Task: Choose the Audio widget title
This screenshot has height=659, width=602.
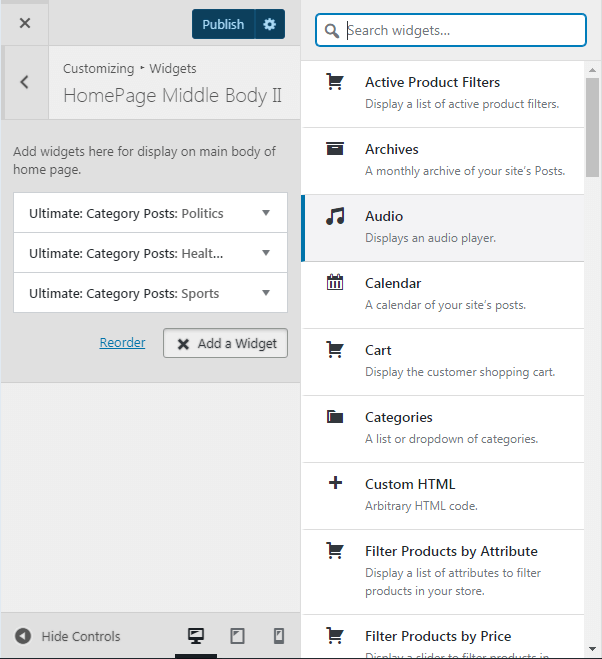Action: [x=384, y=216]
